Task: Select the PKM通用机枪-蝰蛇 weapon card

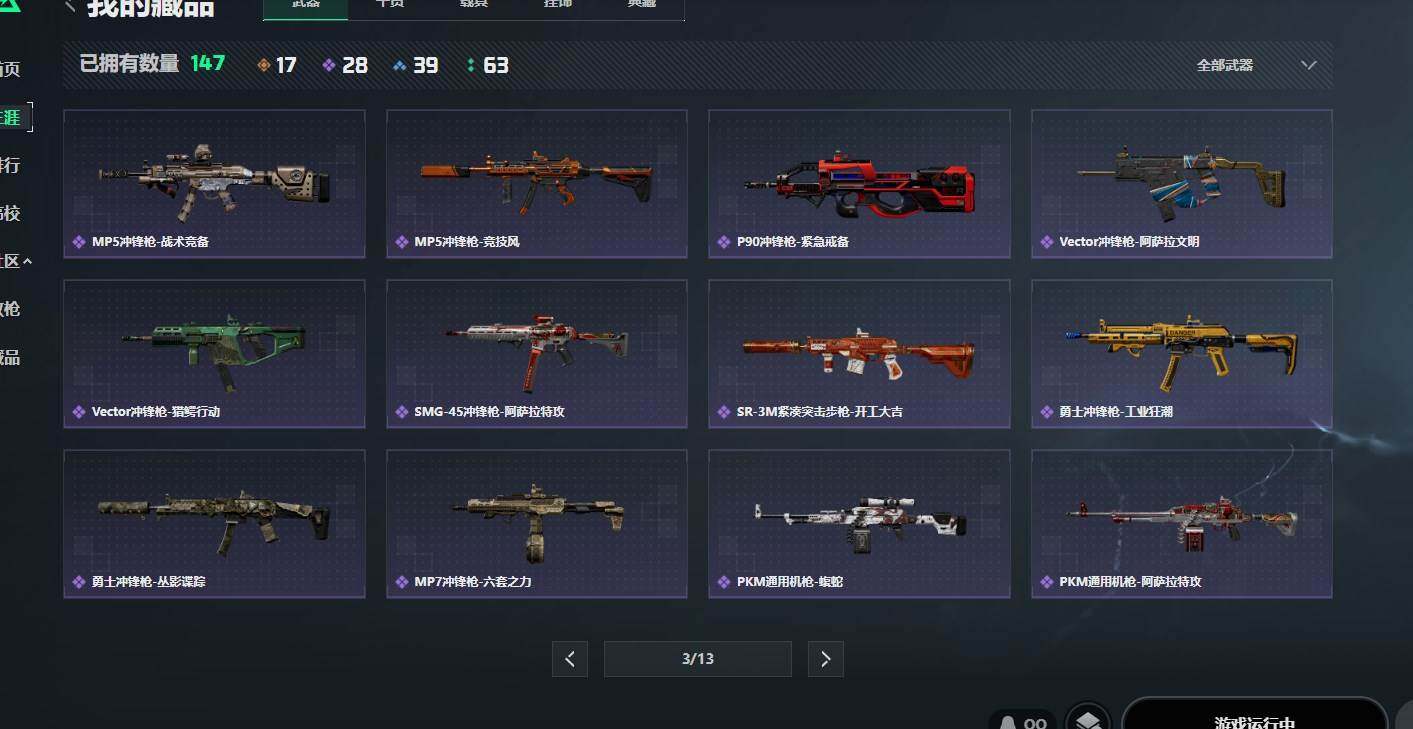Action: [x=859, y=524]
